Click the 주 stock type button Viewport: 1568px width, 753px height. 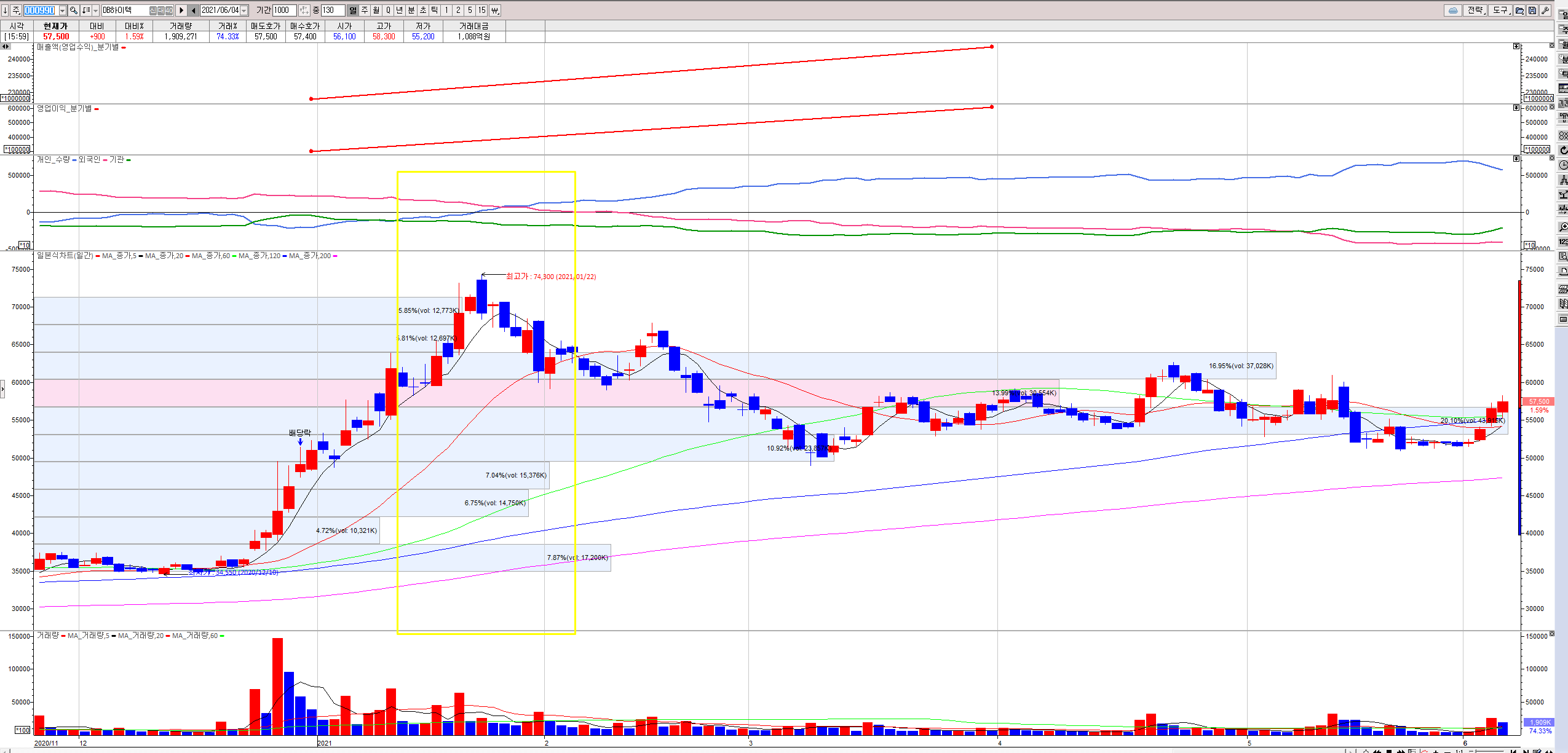(17, 10)
